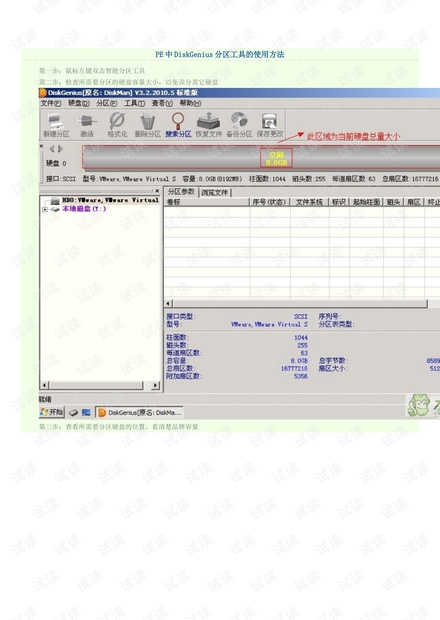Click the Search Partition (搜索分区) magnifier icon
Screen dimensions: 440x620
(x=178, y=125)
